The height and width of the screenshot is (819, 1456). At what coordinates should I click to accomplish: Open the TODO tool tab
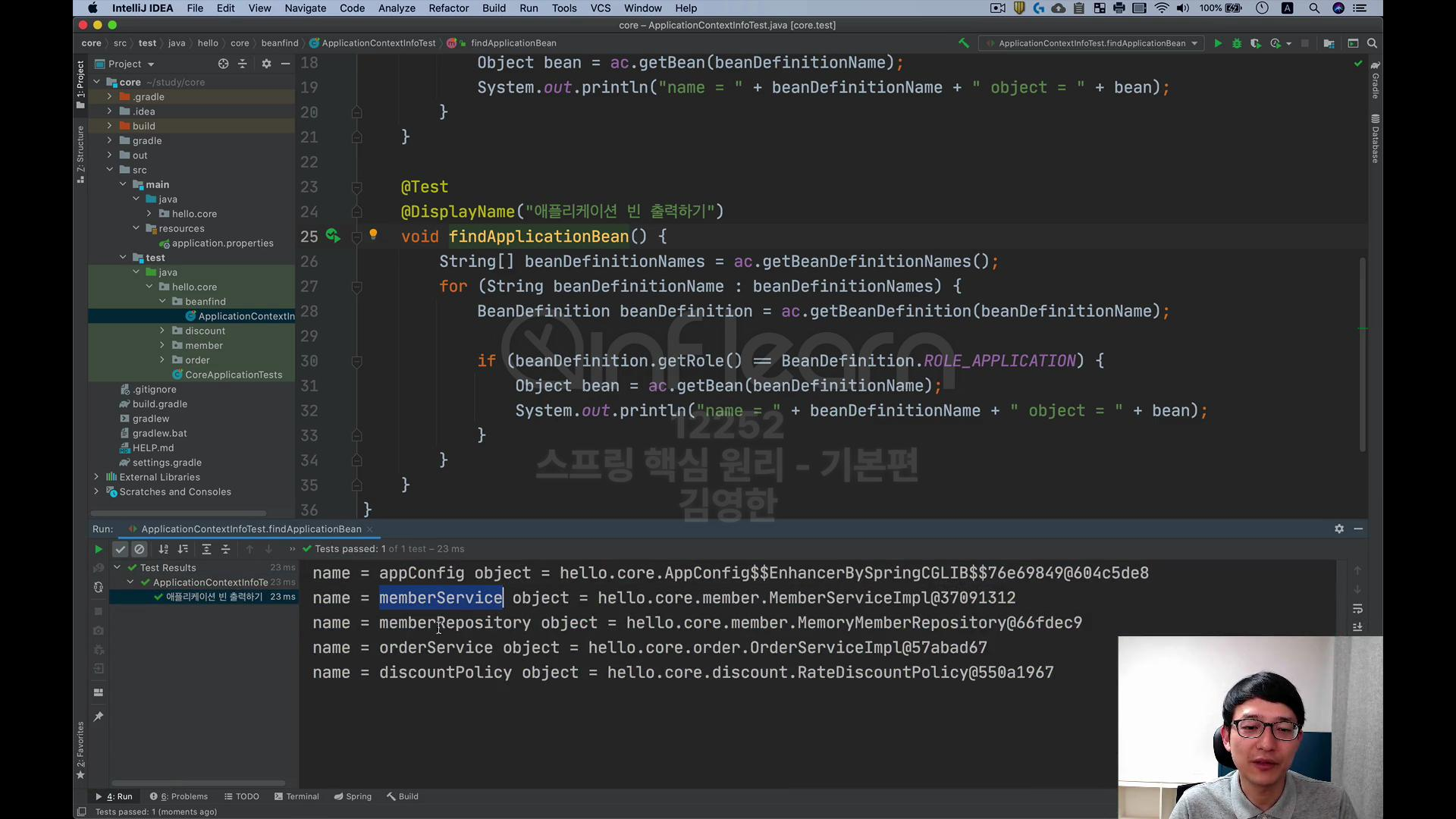point(242,796)
